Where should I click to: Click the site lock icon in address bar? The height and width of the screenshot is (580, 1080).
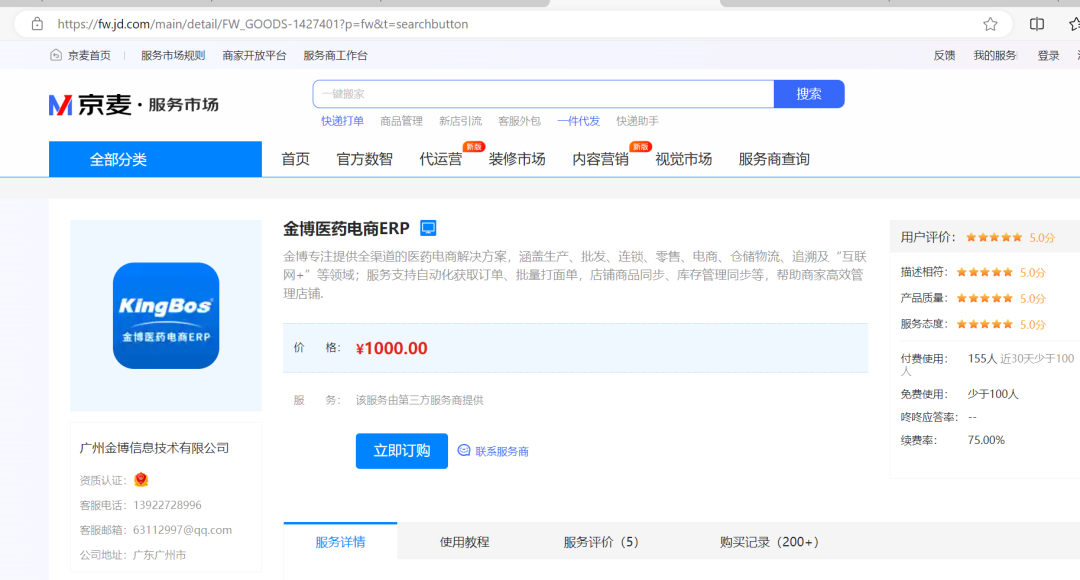click(x=37, y=24)
